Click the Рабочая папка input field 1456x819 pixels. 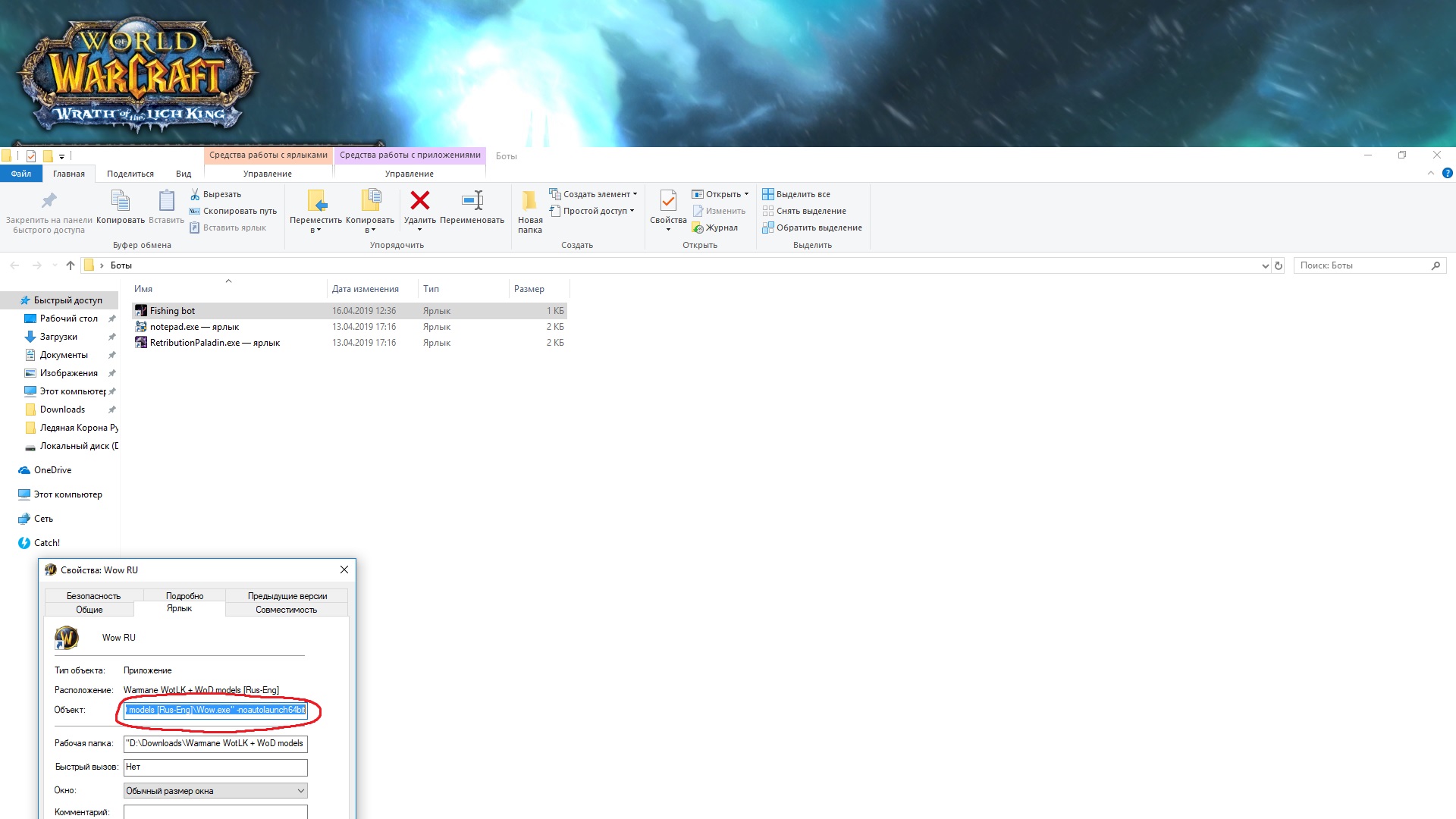click(x=215, y=743)
